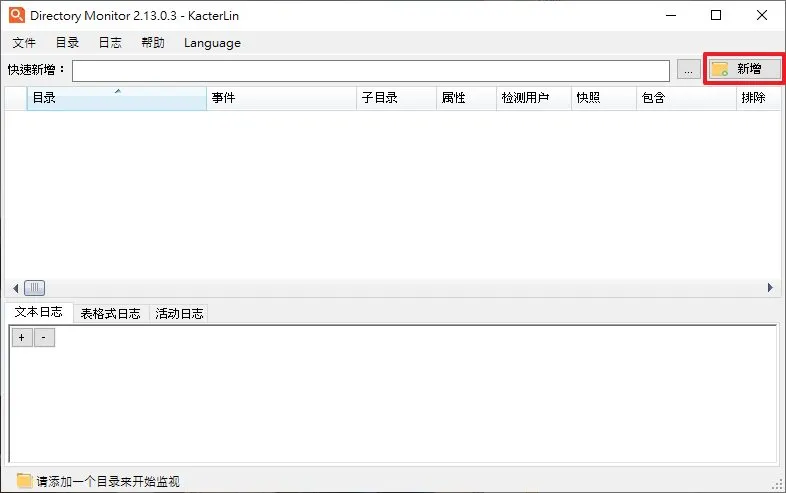The width and height of the screenshot is (786, 493).
Task: Click the 事件 column header
Action: click(x=281, y=98)
